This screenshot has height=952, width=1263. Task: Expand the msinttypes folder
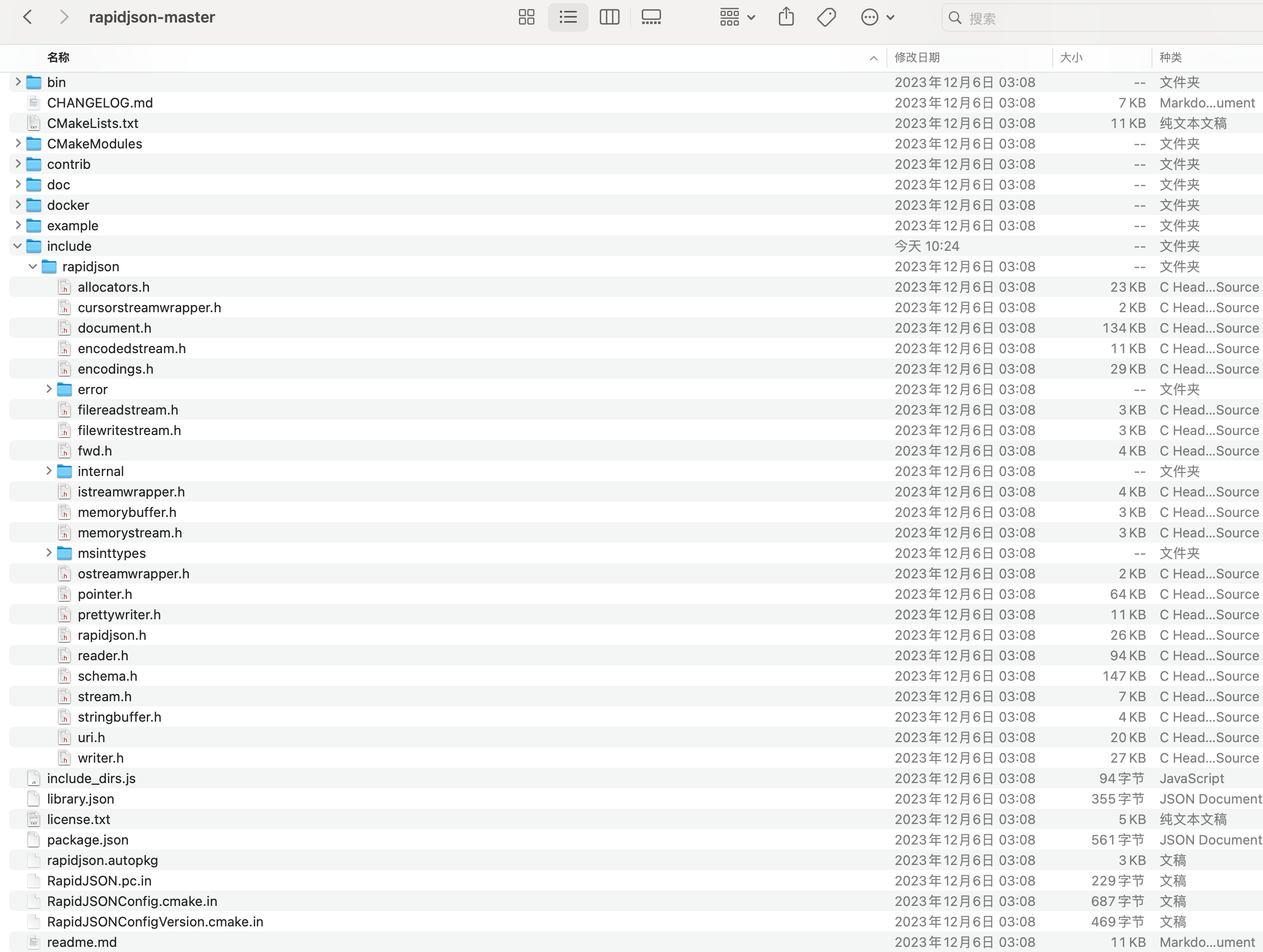pos(49,553)
